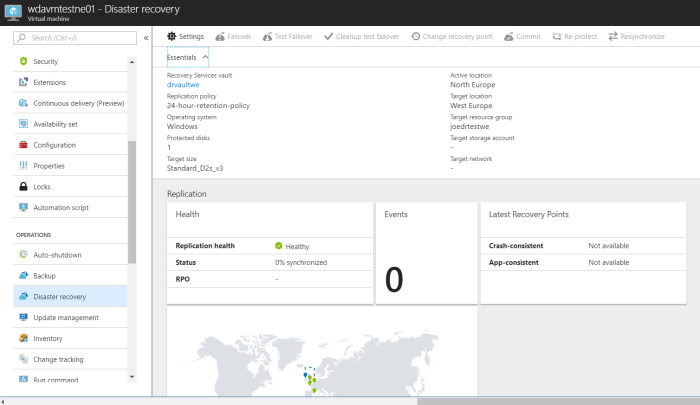Open the Automation script menu item
Image resolution: width=700 pixels, height=405 pixels.
coord(61,208)
